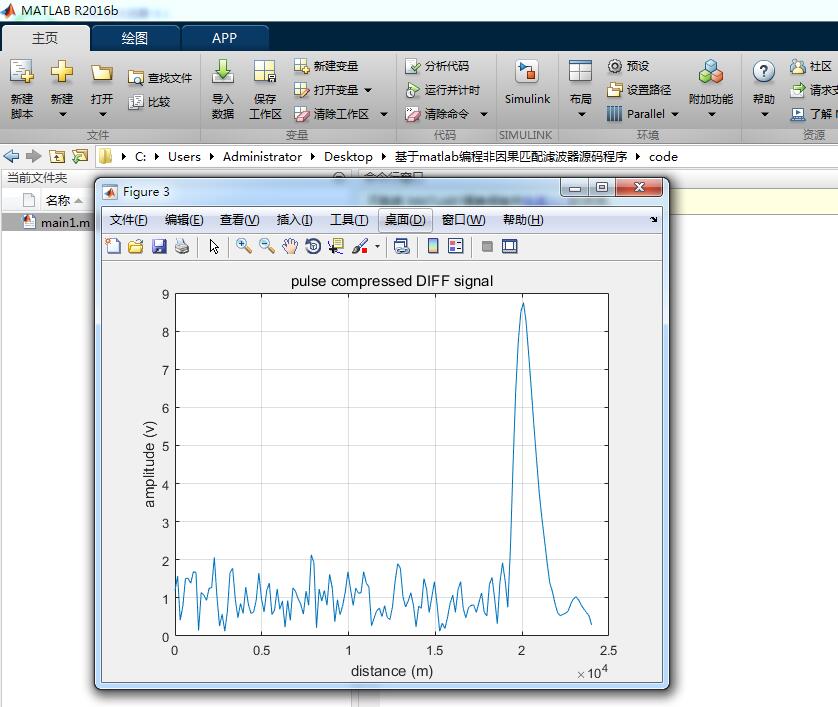
Task: Click Add-Ons (附加功能) icon
Action: [711, 71]
